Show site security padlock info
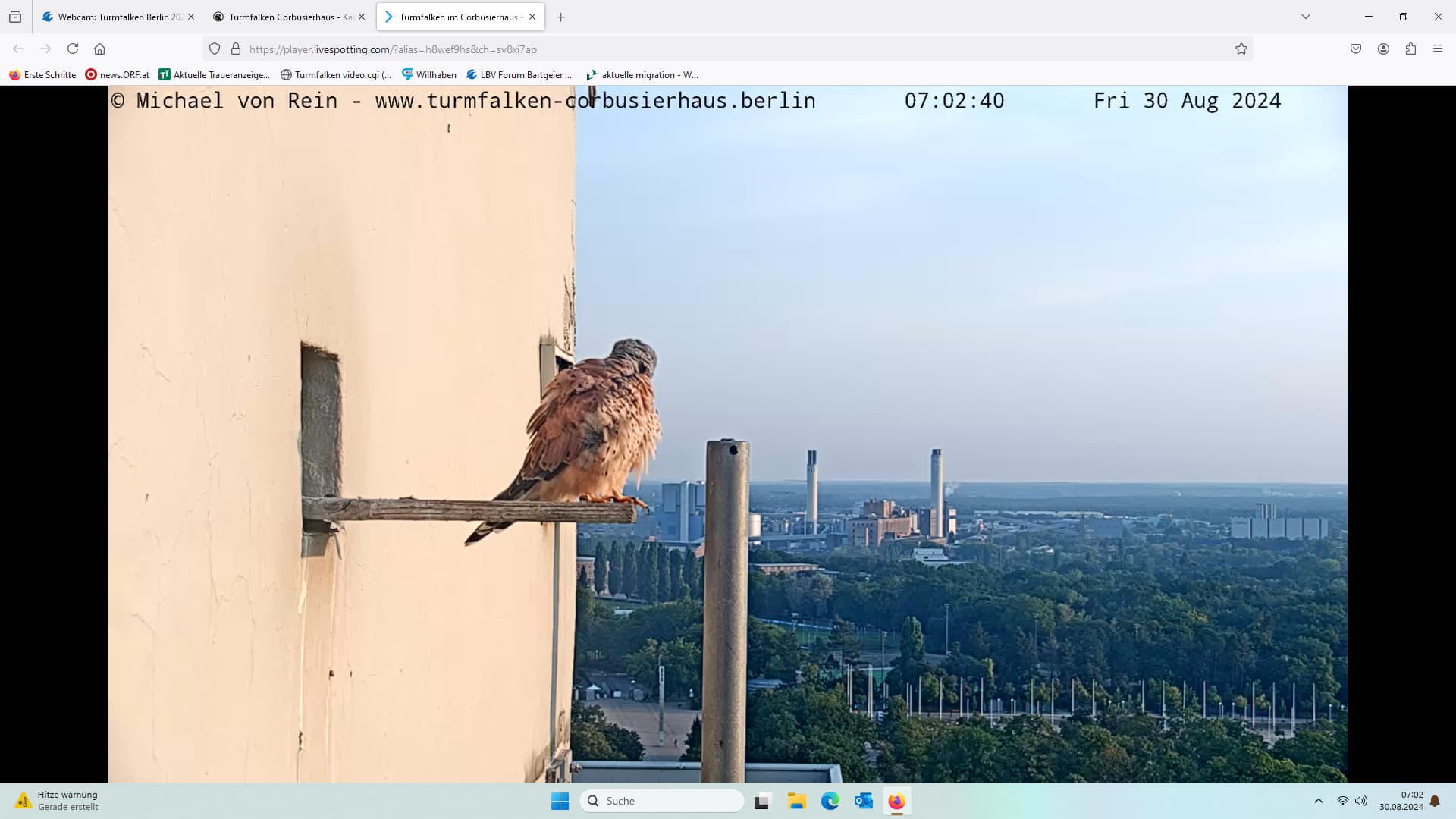This screenshot has height=819, width=1456. coord(236,49)
